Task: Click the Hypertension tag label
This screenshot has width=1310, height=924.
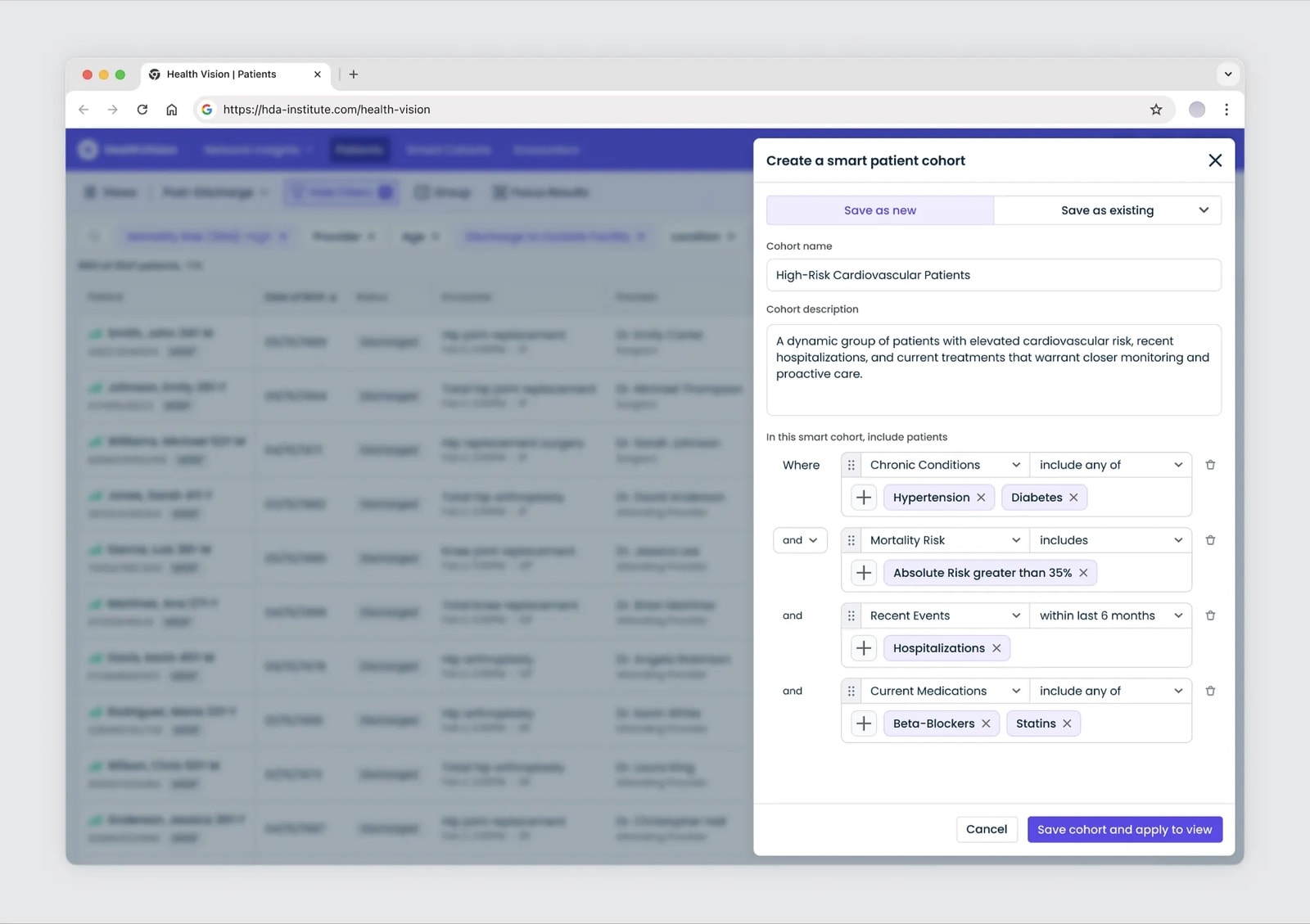Action: click(x=931, y=498)
